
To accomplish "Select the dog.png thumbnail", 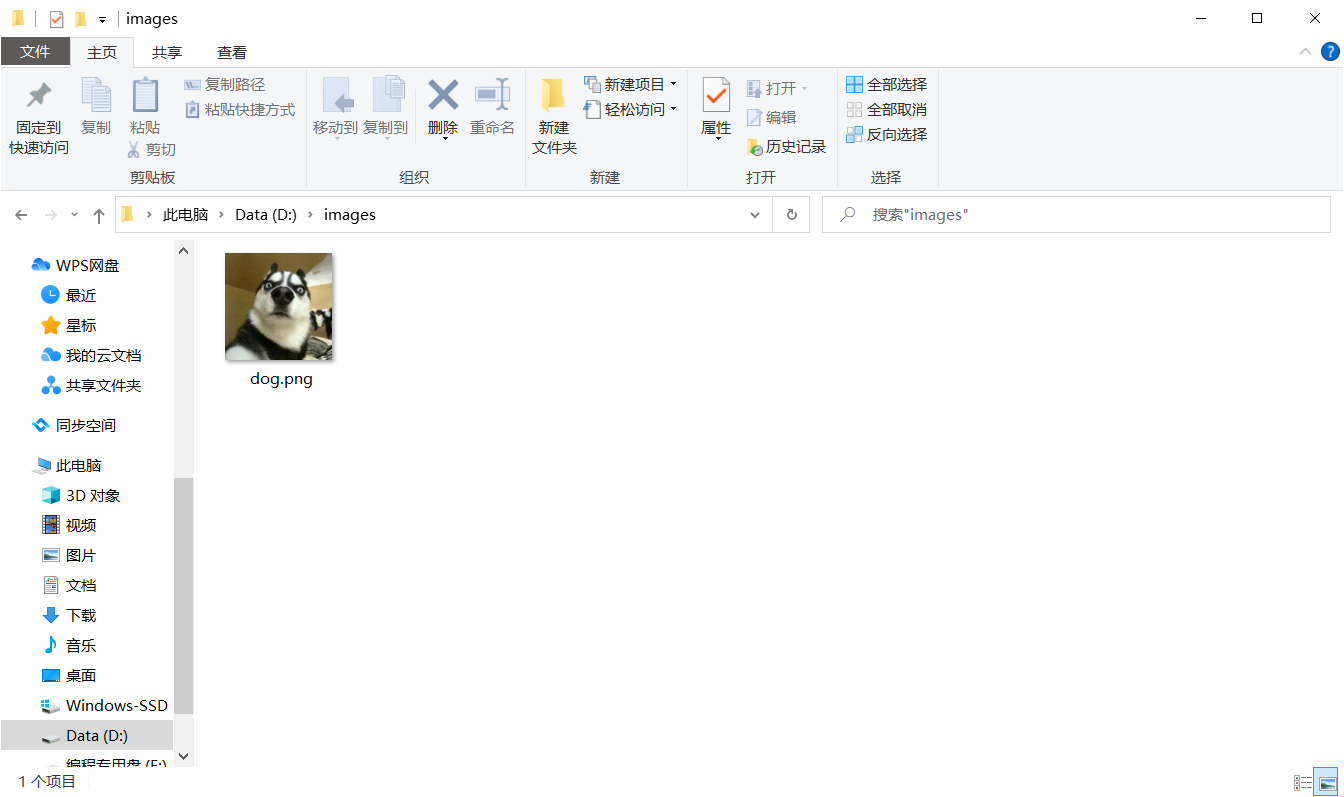I will click(x=279, y=307).
